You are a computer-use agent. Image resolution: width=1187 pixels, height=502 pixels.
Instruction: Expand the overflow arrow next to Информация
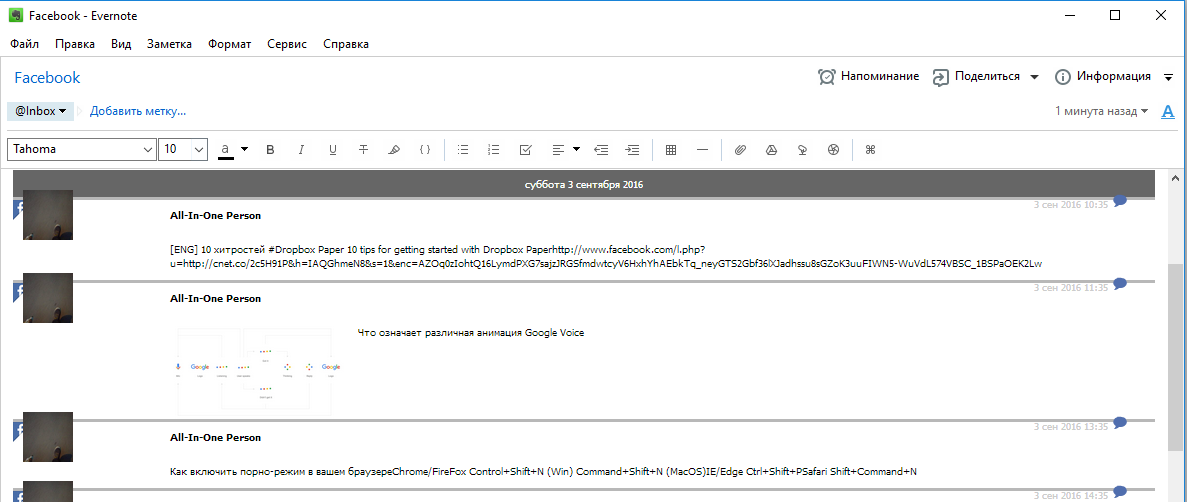point(1168,77)
